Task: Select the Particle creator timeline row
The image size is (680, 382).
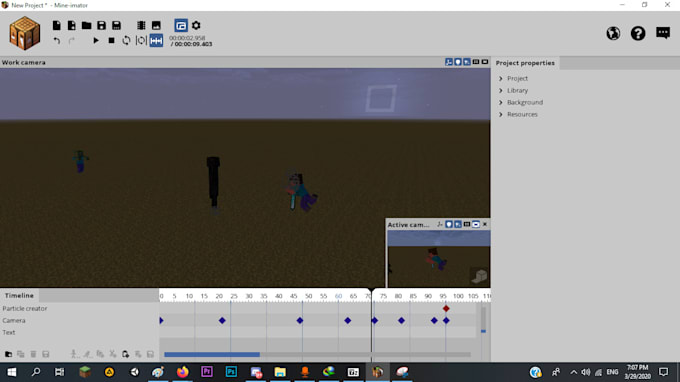Action: tap(79, 308)
